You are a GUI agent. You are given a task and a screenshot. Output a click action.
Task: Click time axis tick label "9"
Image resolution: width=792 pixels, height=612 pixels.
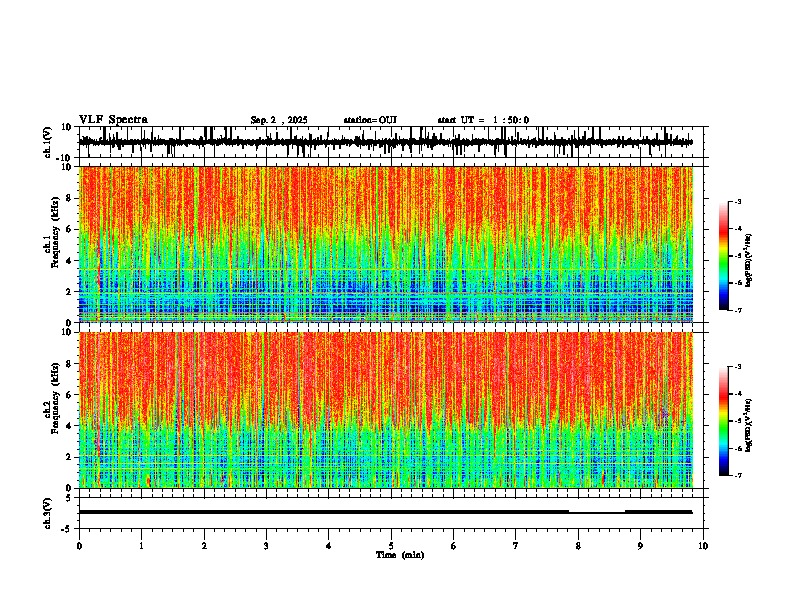click(x=640, y=546)
